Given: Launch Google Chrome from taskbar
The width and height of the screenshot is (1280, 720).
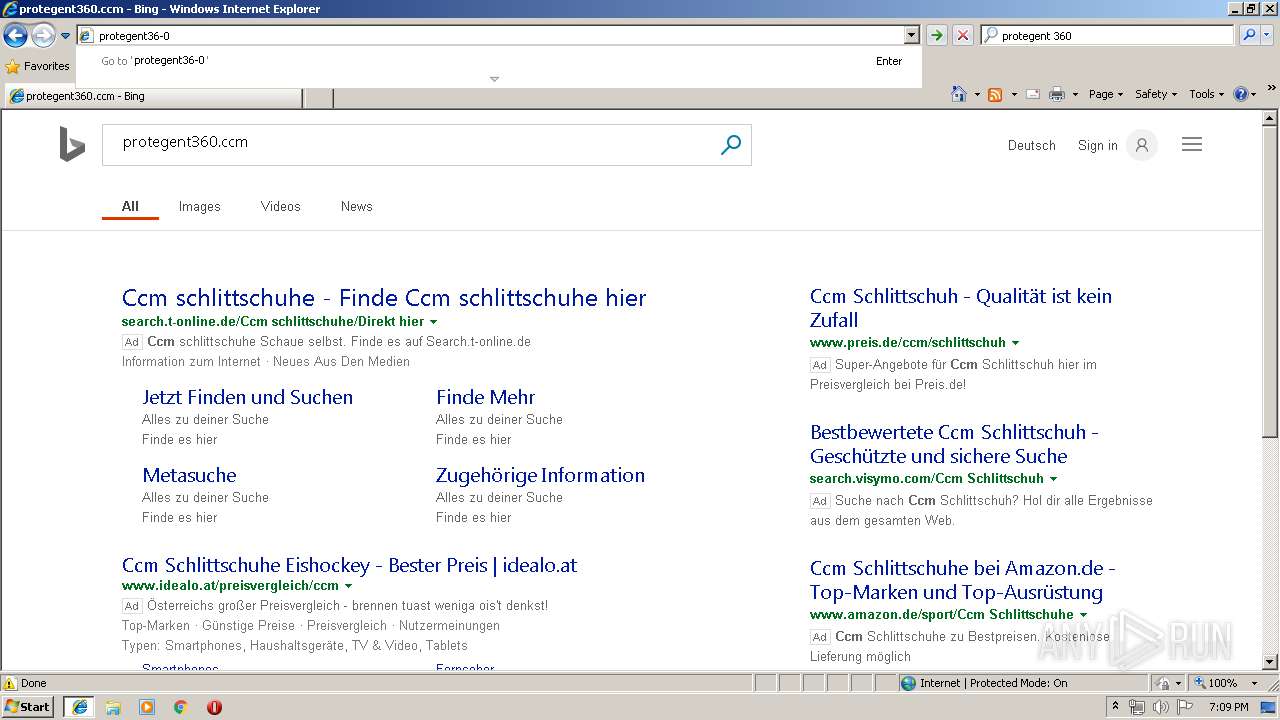Looking at the screenshot, I should point(181,707).
